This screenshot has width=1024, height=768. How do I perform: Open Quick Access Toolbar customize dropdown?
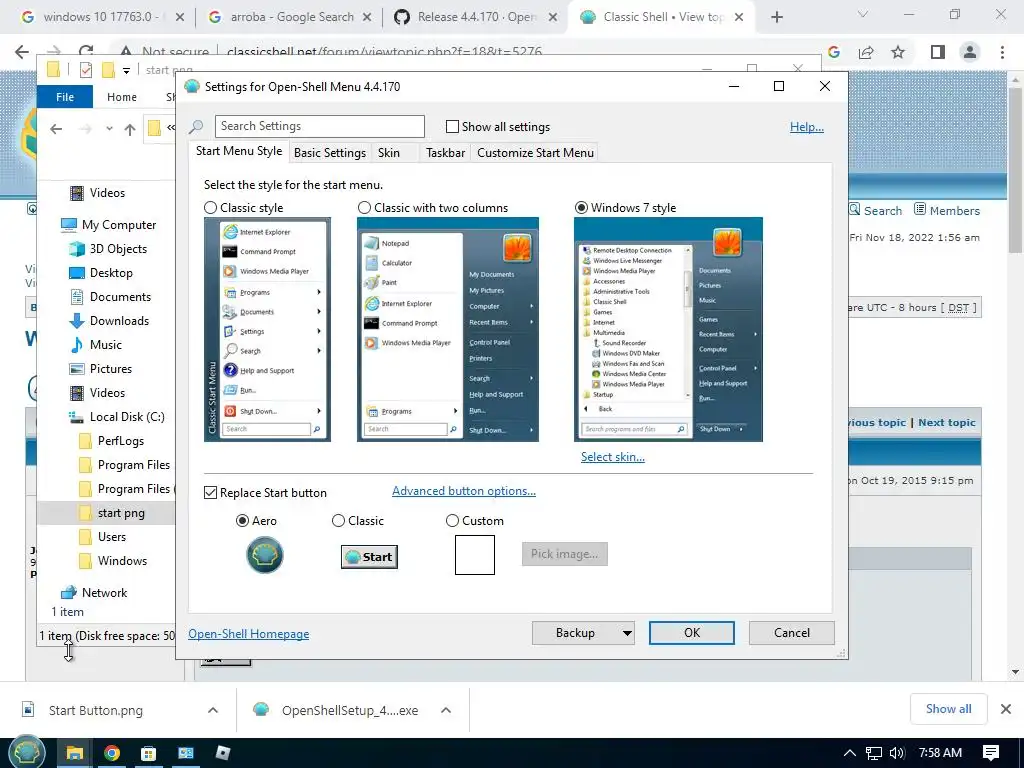pyautogui.click(x=126, y=70)
